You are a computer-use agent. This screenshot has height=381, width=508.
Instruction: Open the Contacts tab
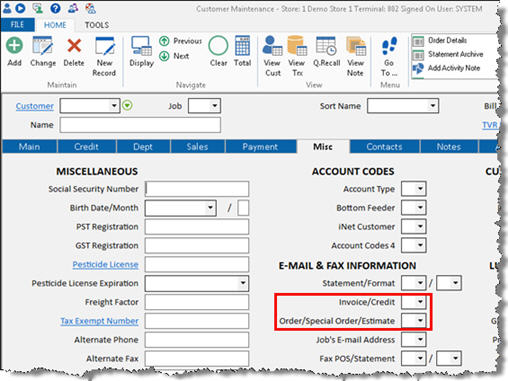coord(384,147)
